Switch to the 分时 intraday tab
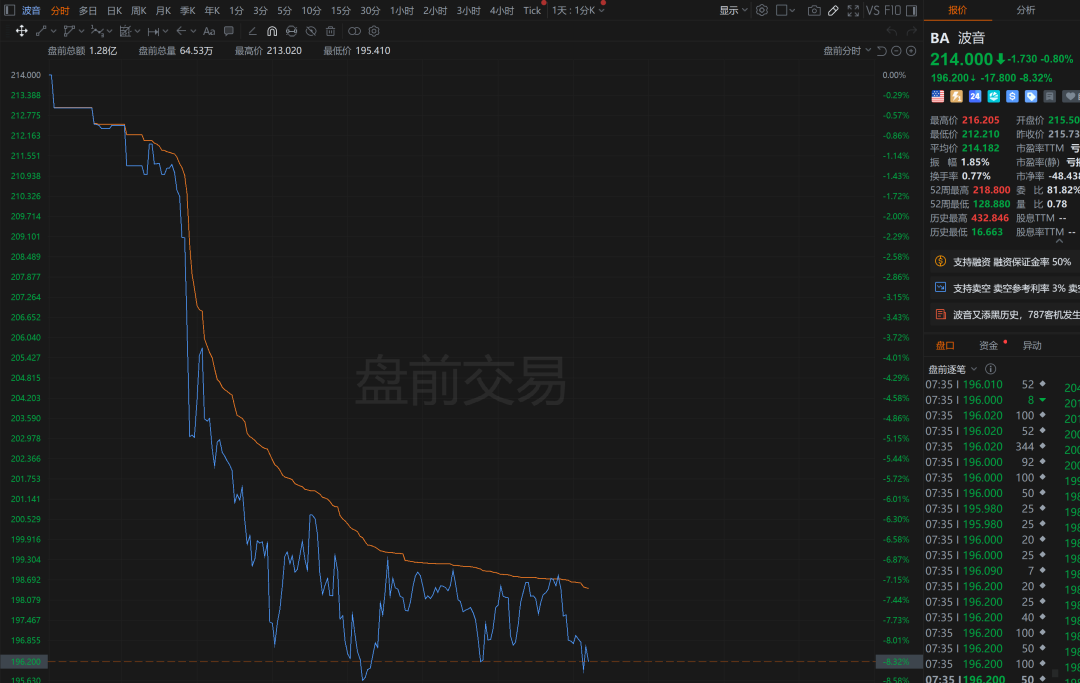 tap(60, 10)
